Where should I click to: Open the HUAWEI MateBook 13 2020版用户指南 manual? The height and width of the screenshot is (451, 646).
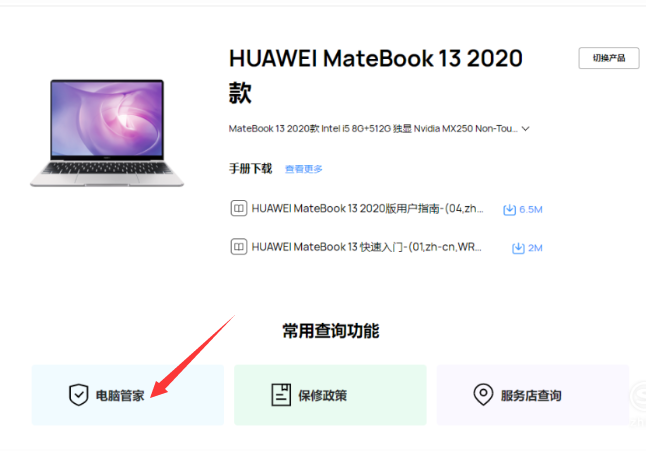pos(367,209)
